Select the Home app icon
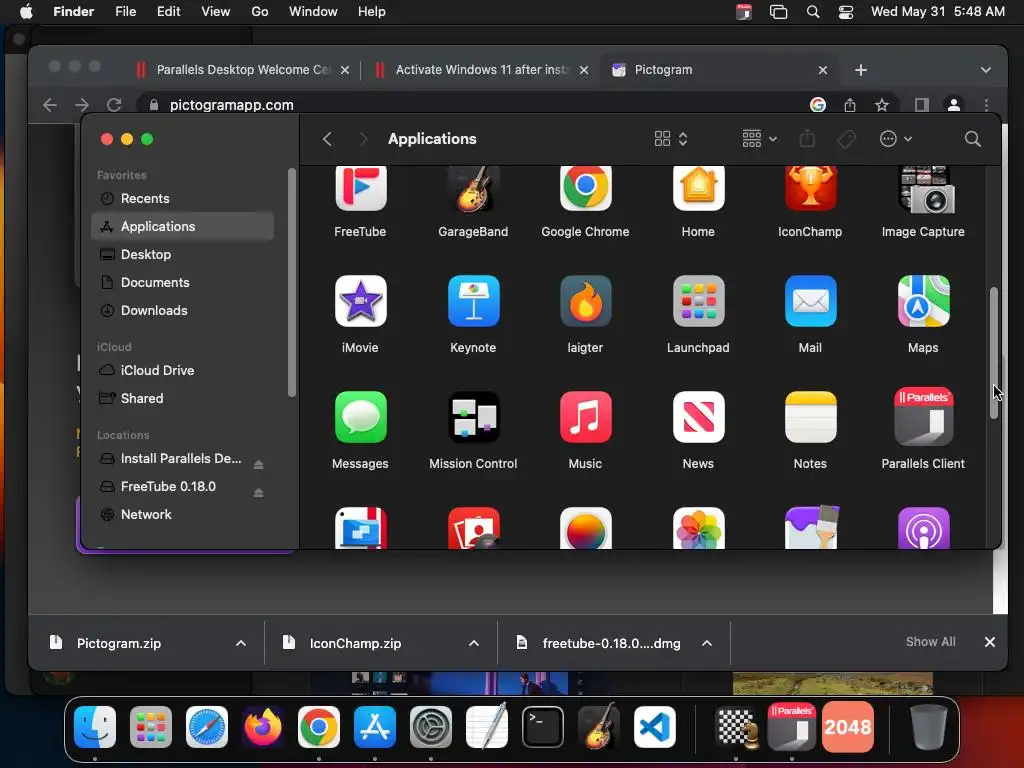The image size is (1024, 768). click(698, 189)
